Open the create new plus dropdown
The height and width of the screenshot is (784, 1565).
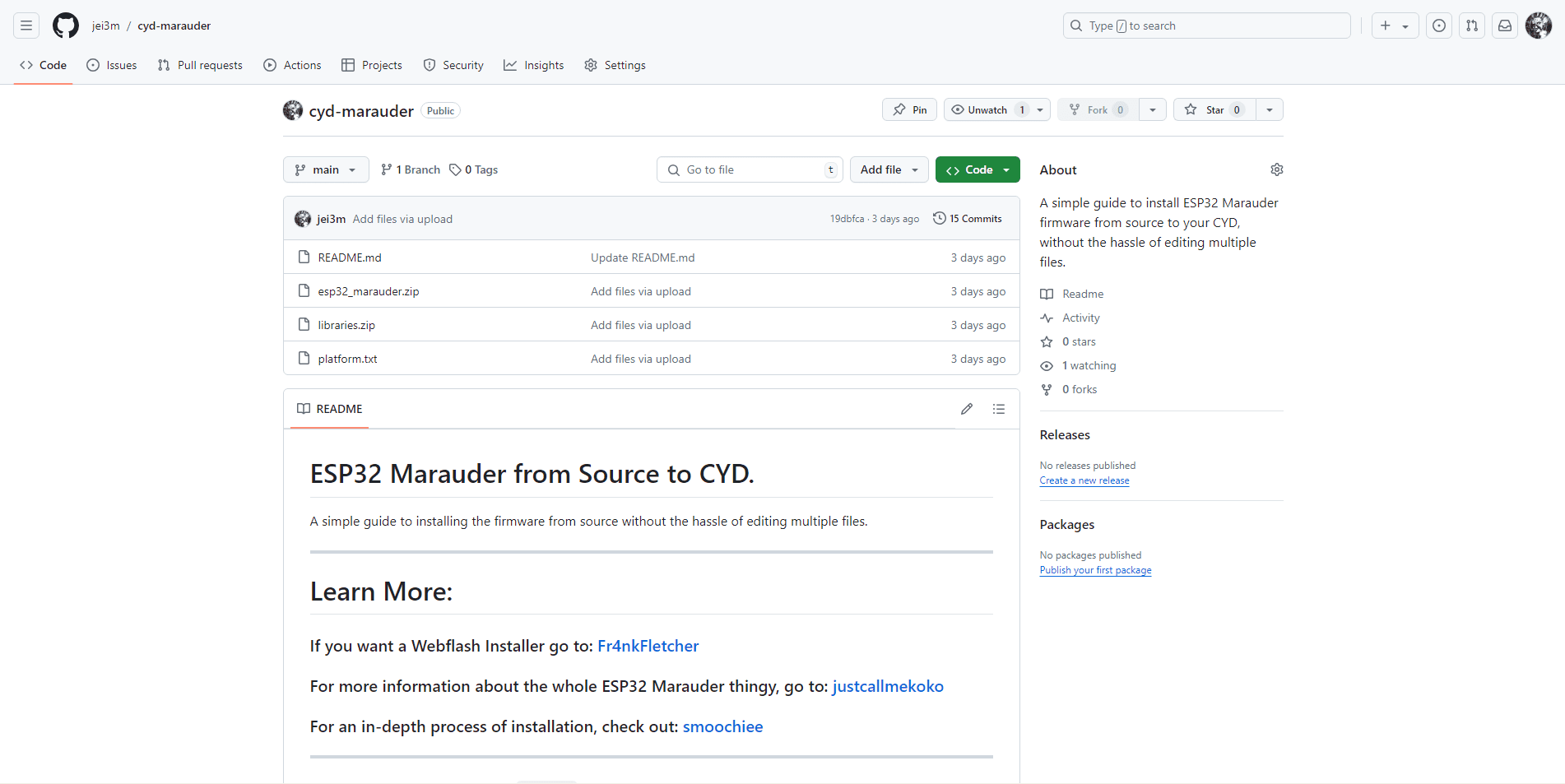click(1395, 26)
